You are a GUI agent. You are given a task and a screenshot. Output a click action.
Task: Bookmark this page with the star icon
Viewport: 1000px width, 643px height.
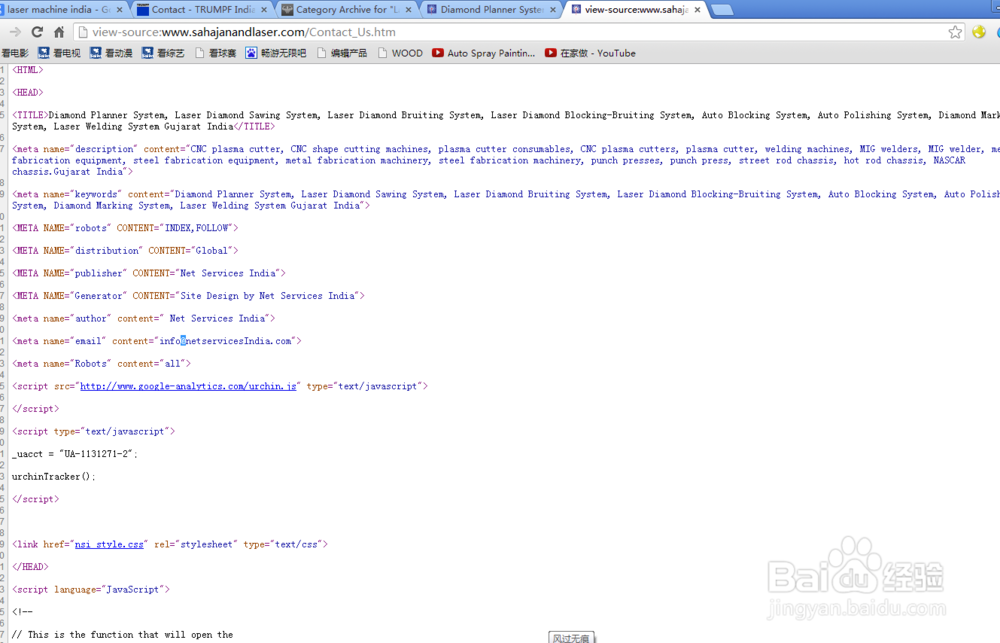(955, 32)
